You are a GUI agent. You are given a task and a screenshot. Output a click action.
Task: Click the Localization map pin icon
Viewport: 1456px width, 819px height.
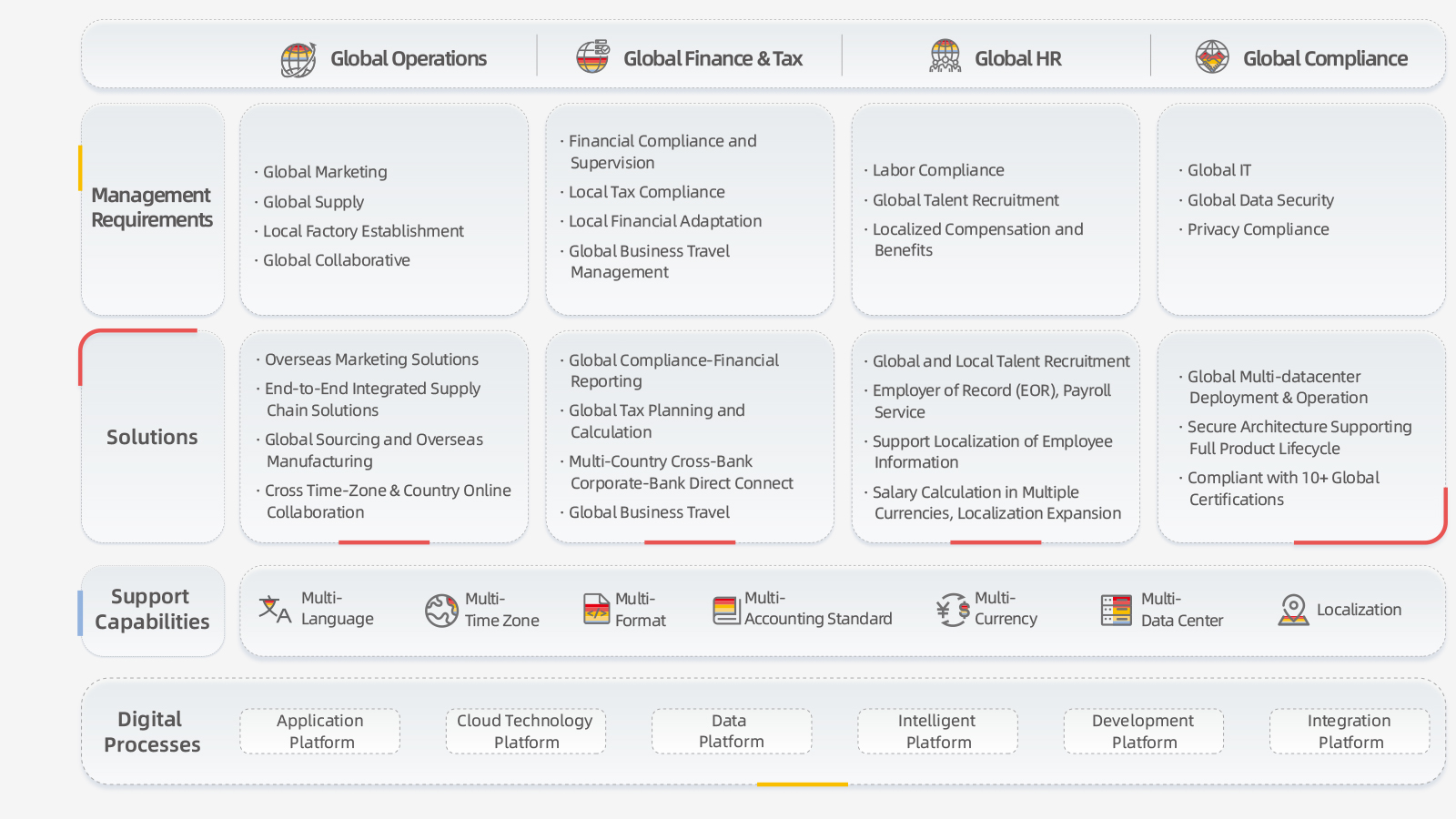click(x=1293, y=610)
